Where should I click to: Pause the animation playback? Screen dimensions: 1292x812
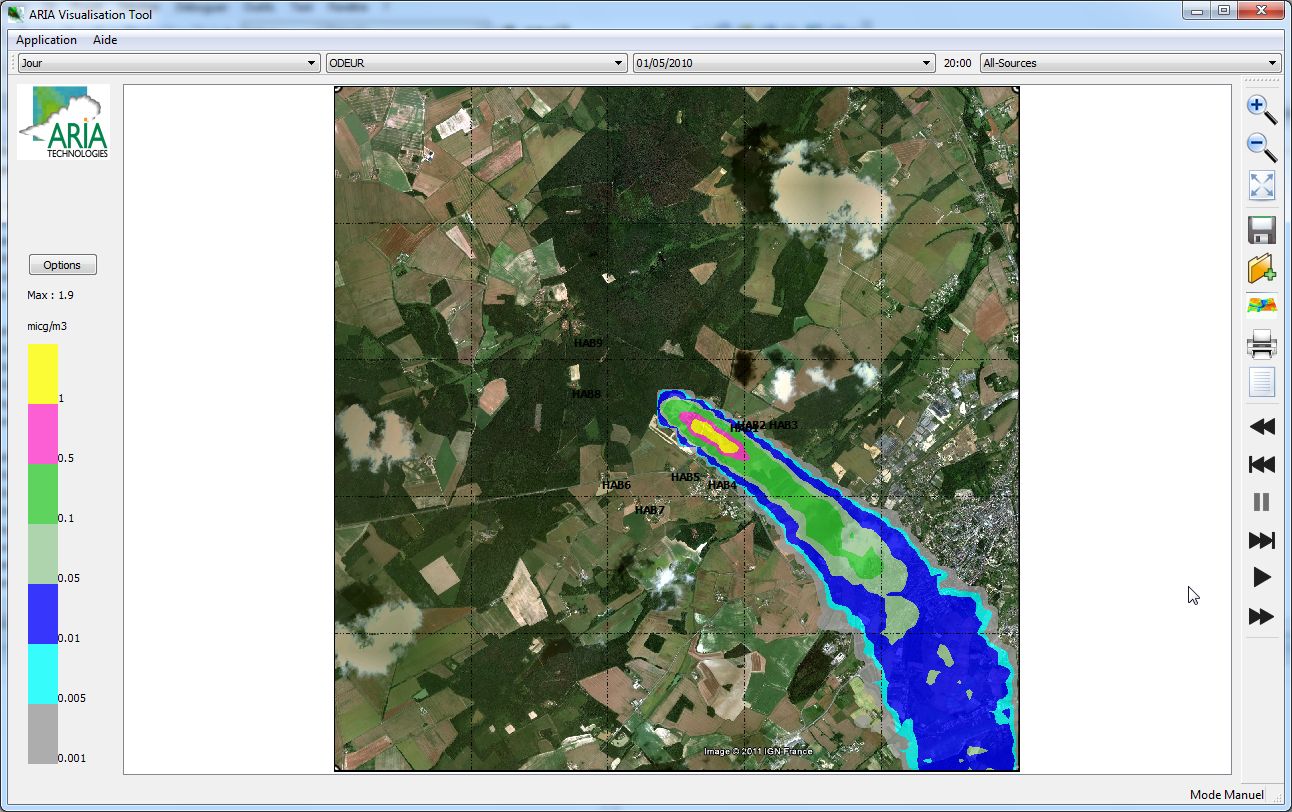[1262, 502]
